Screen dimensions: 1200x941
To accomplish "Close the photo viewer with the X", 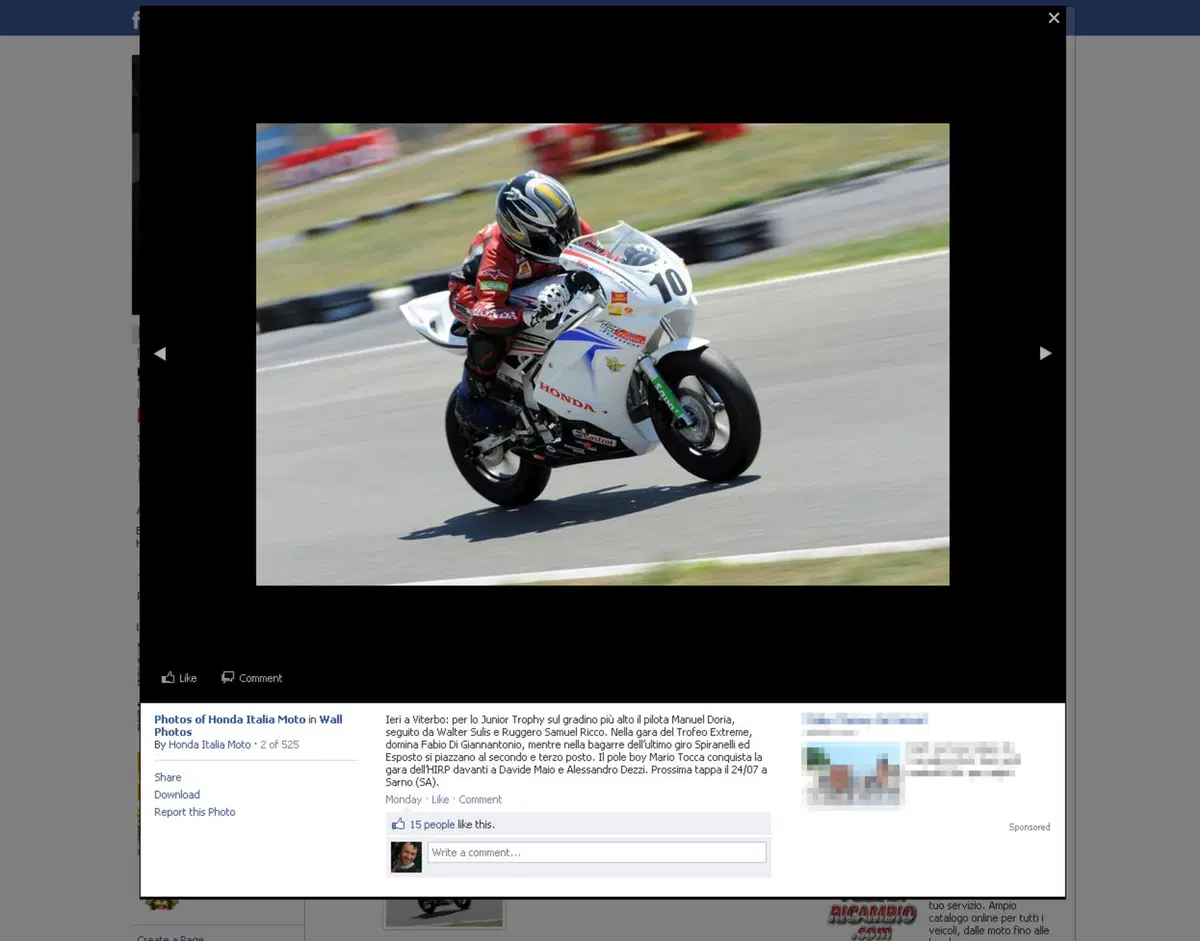I will pos(1053,18).
